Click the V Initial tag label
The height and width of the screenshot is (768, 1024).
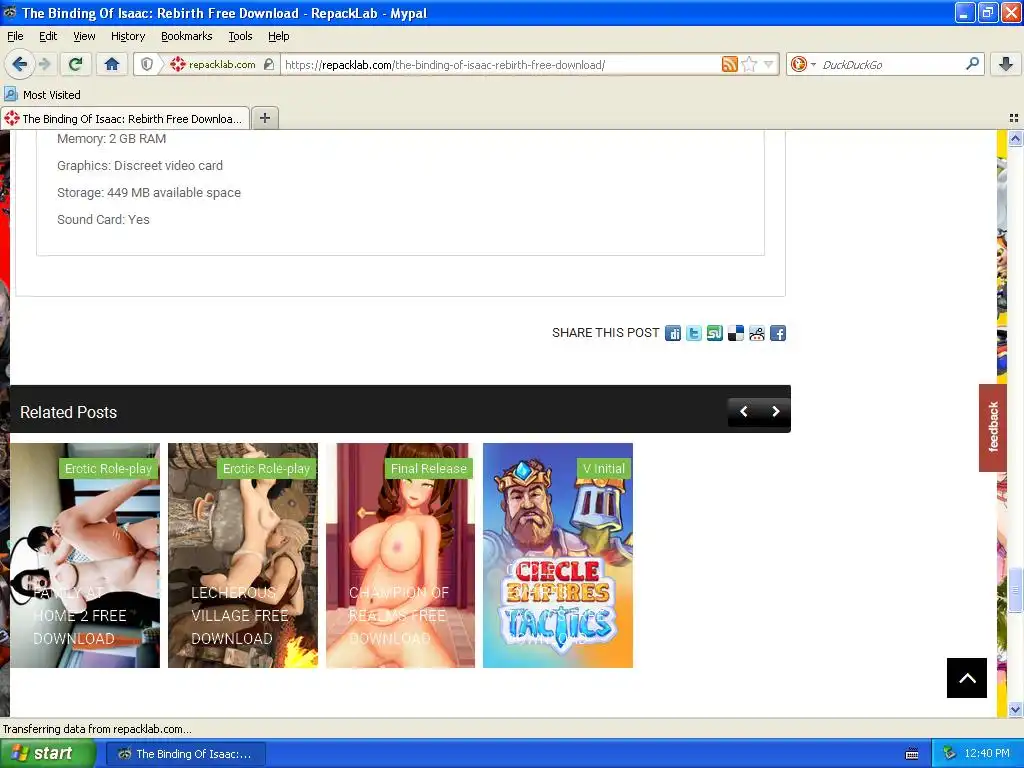[603, 468]
